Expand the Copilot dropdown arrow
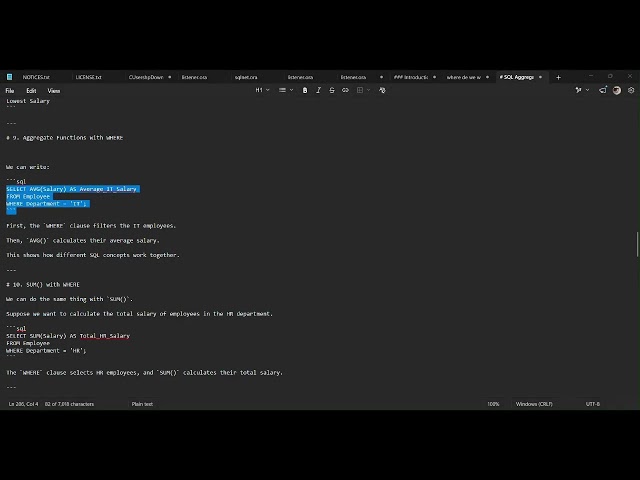640x480 pixels. pos(587,90)
